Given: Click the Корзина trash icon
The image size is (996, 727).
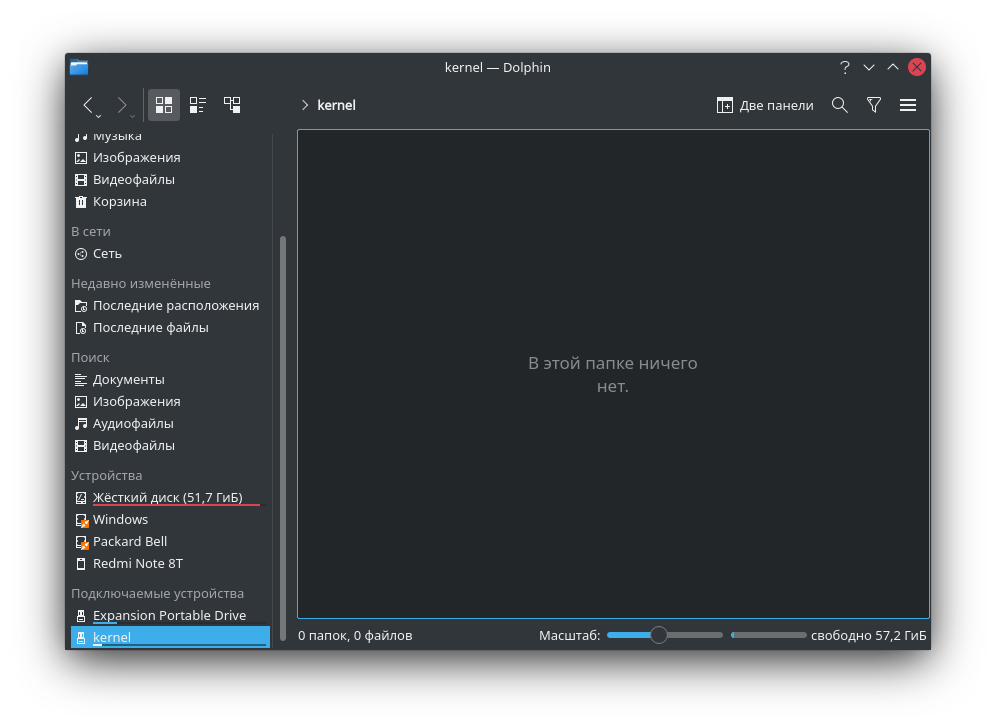Looking at the screenshot, I should (x=81, y=202).
